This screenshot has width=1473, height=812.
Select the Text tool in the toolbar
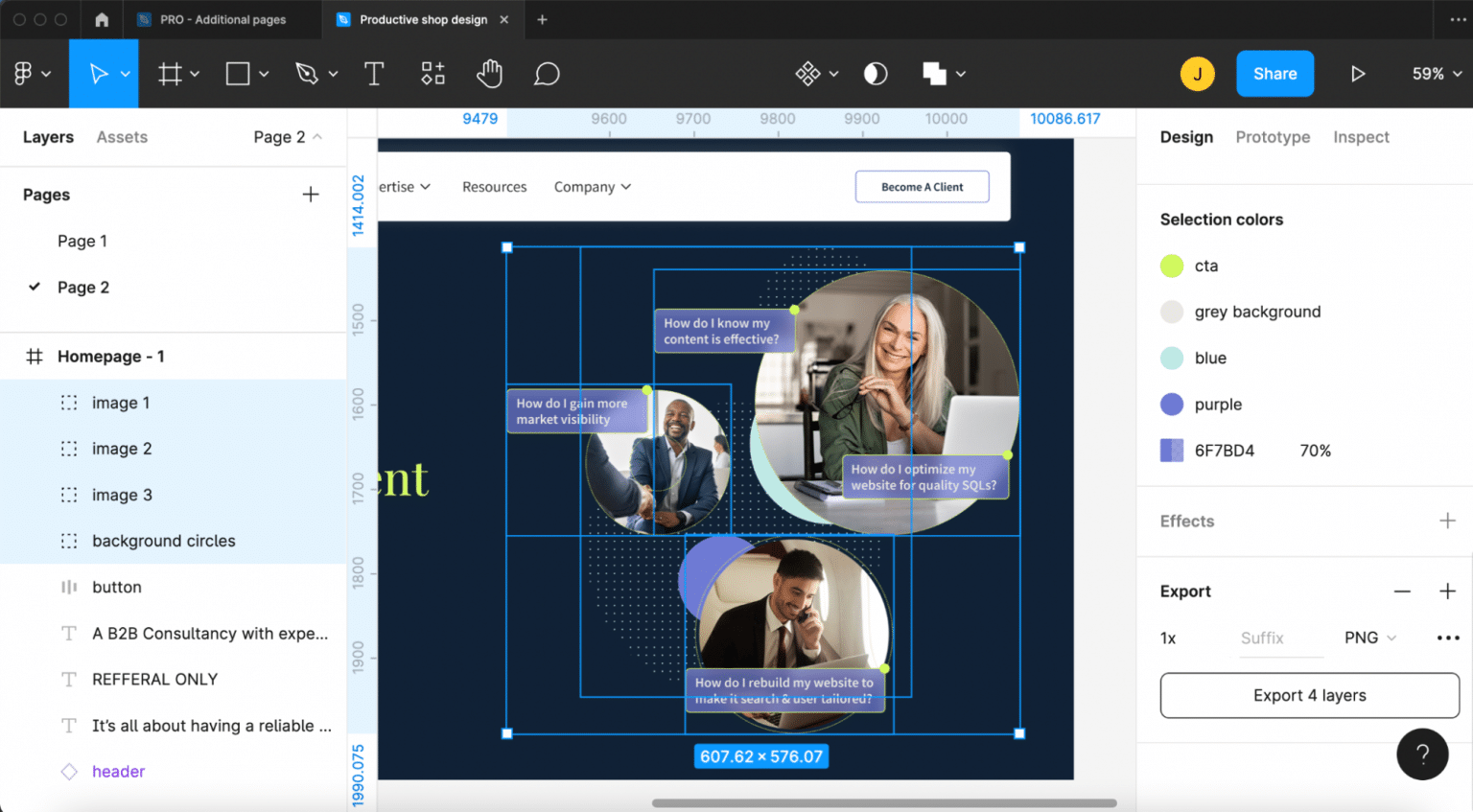374,74
